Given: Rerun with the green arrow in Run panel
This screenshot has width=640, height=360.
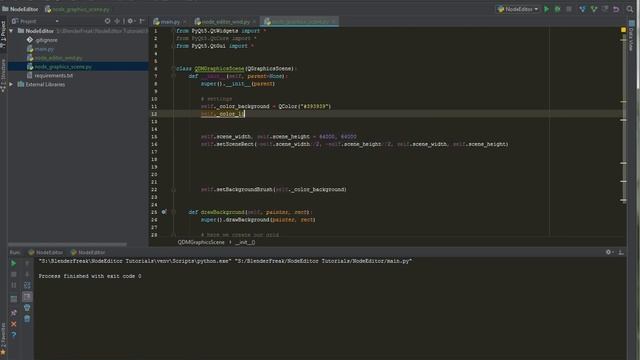Looking at the screenshot, I should point(13,263).
